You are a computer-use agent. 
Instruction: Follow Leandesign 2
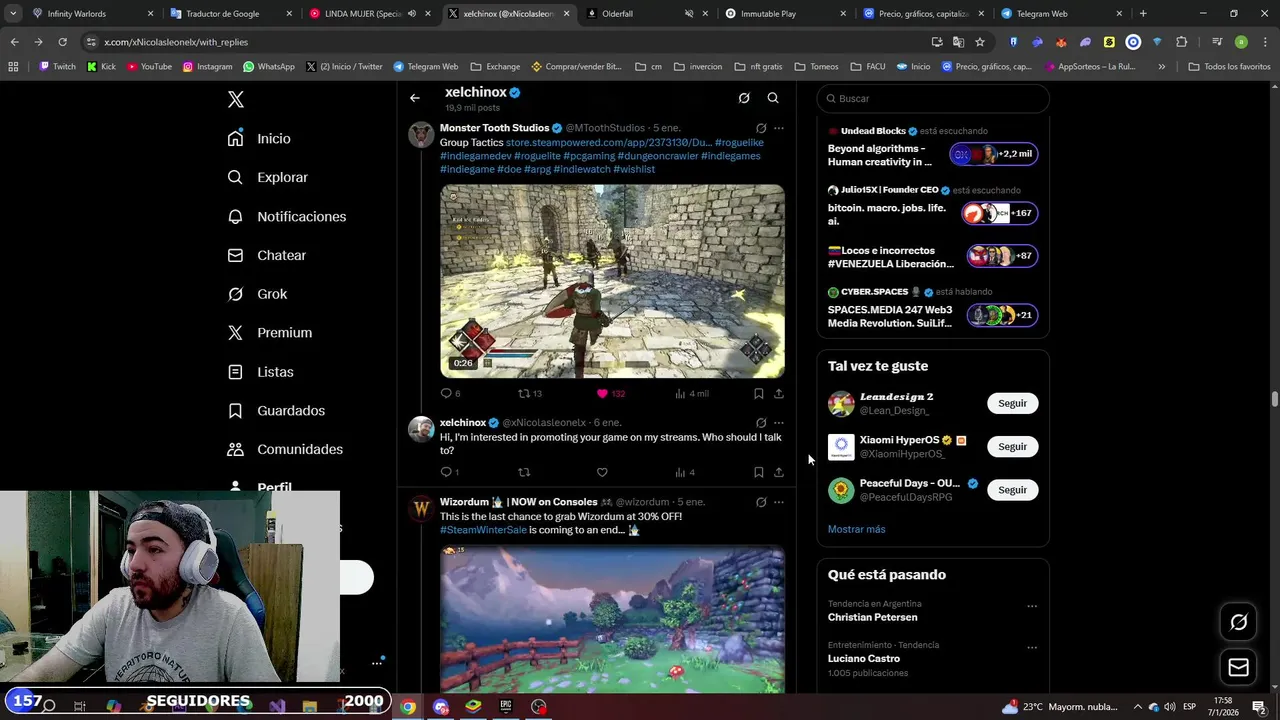tap(1012, 403)
